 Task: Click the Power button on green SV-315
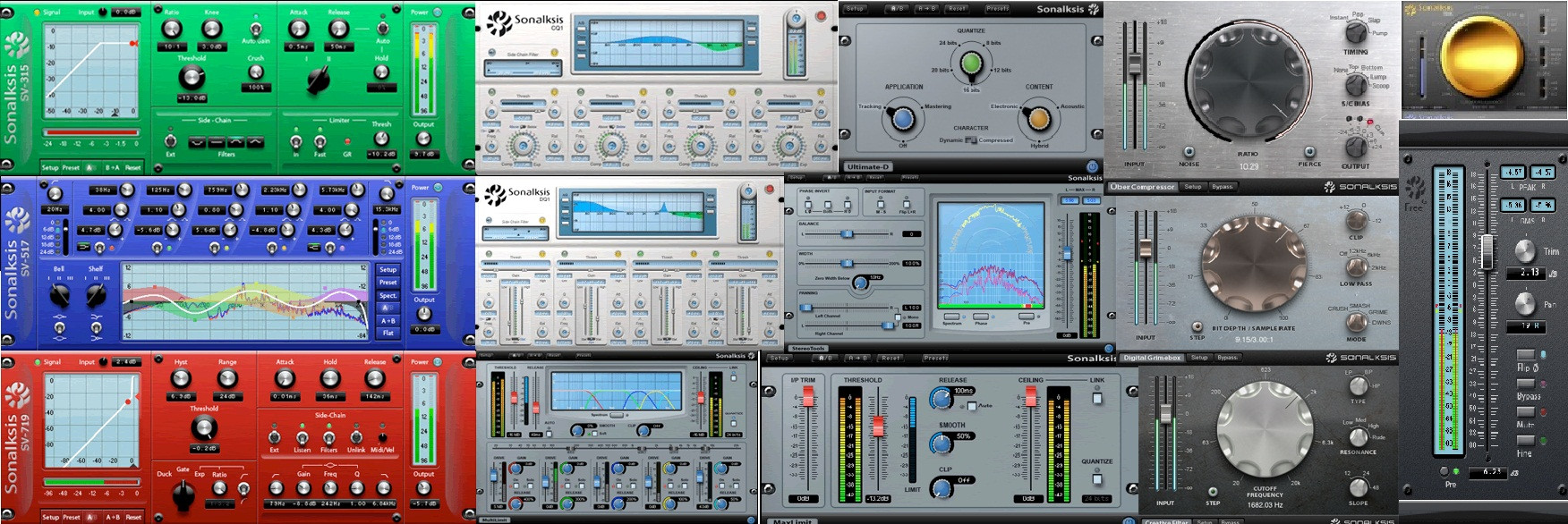click(x=439, y=13)
